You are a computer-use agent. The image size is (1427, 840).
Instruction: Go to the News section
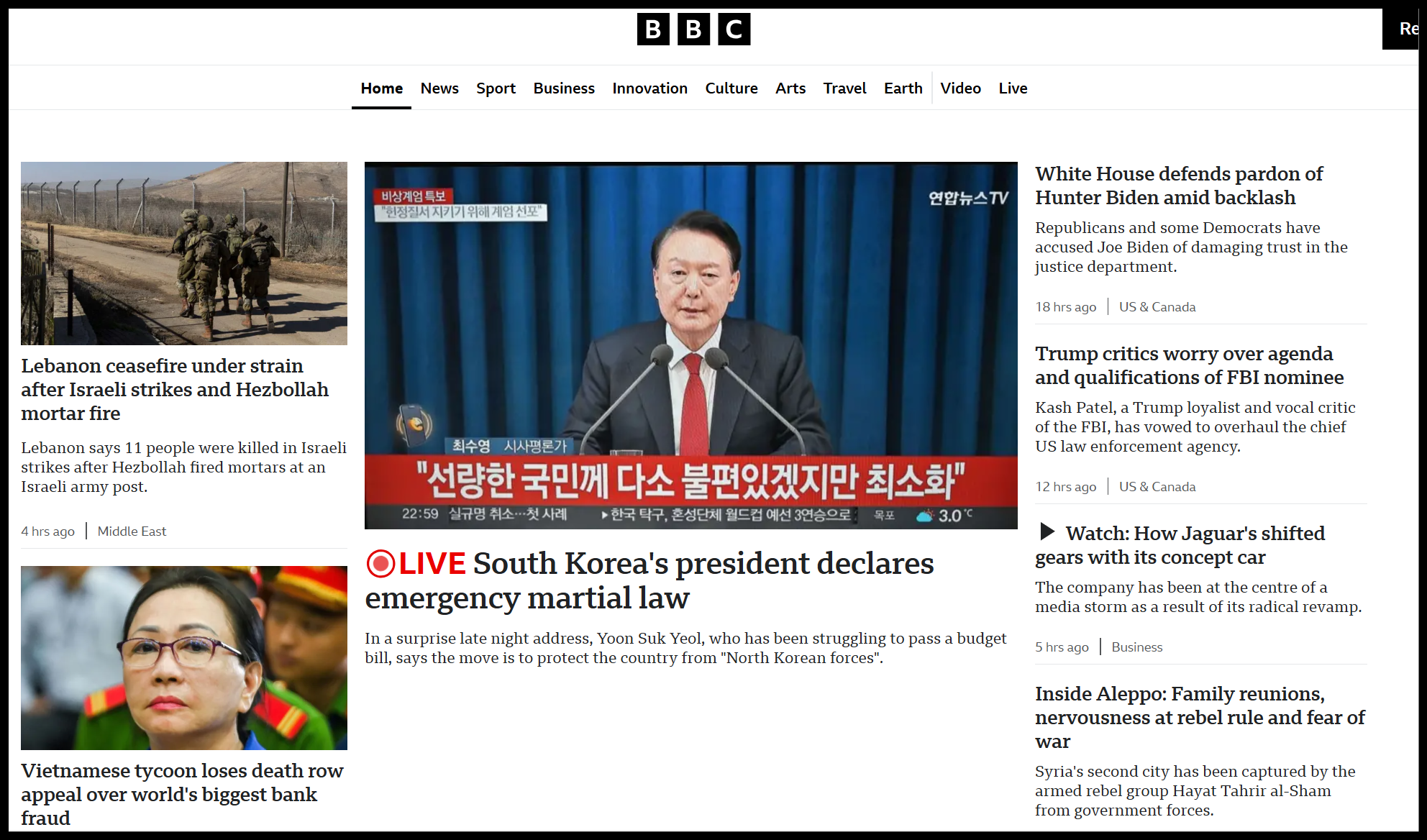click(439, 88)
